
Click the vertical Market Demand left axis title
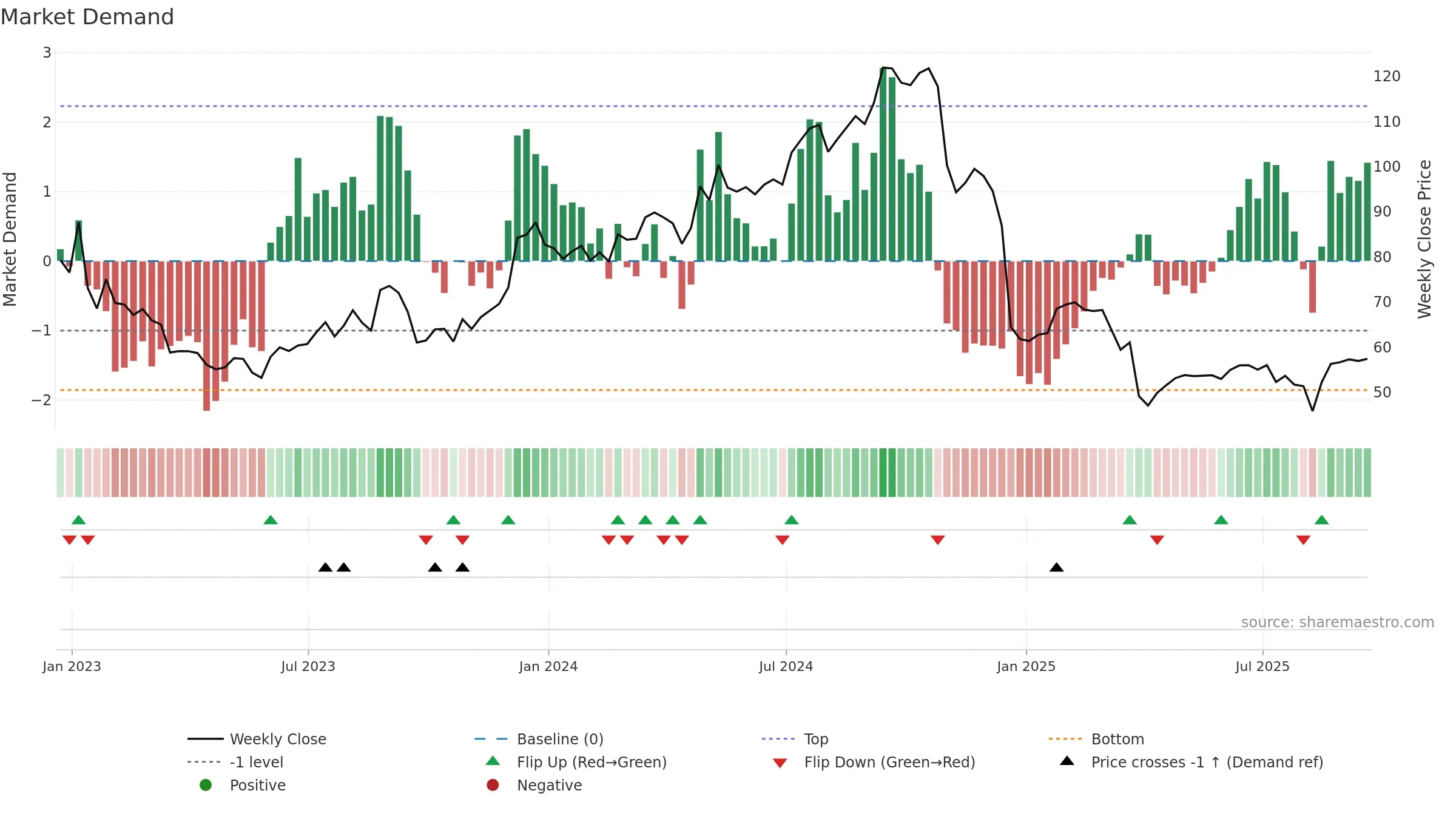tap(10, 239)
